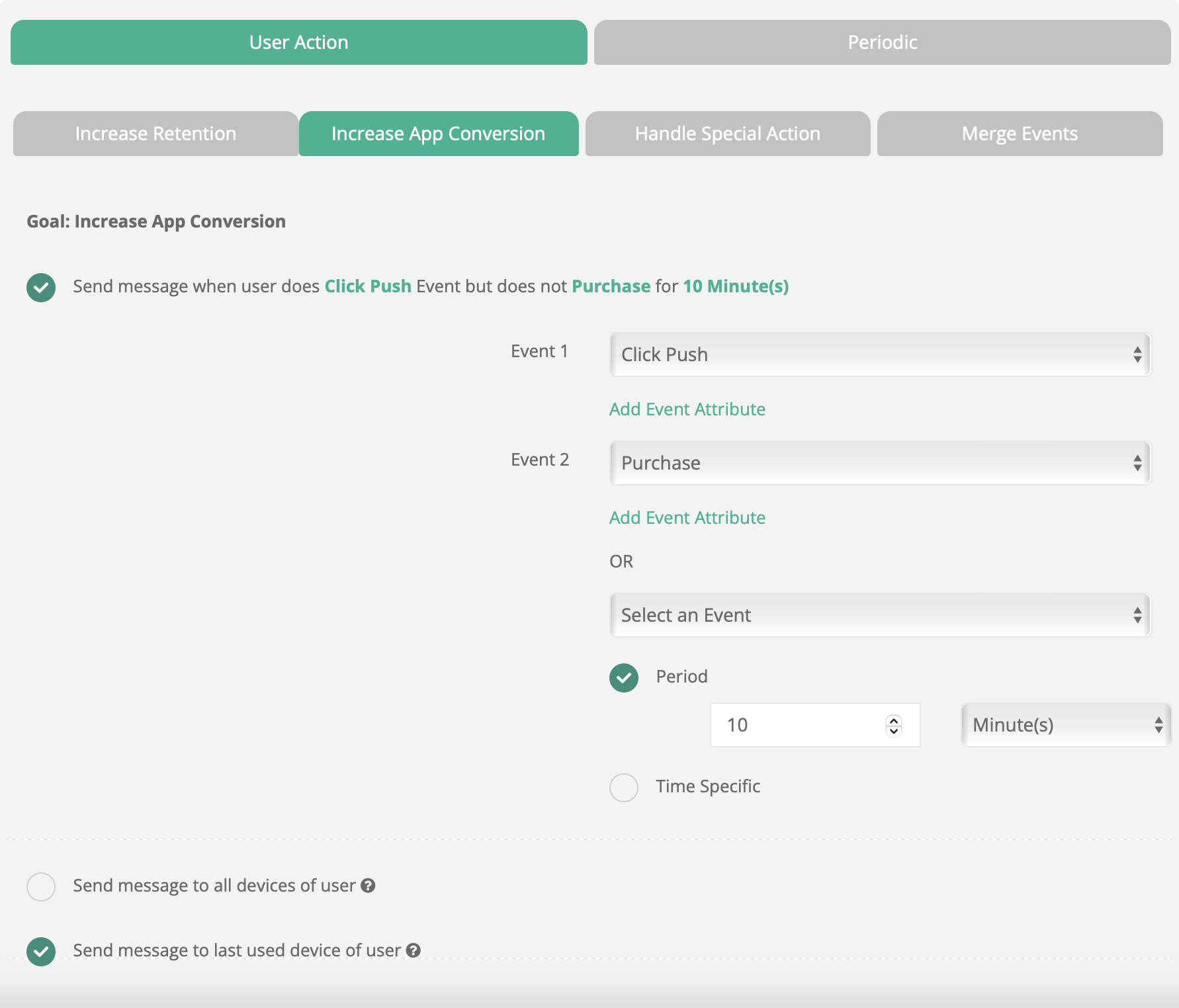Image resolution: width=1179 pixels, height=1008 pixels.
Task: Click help icon beside last used device option
Action: tap(414, 950)
